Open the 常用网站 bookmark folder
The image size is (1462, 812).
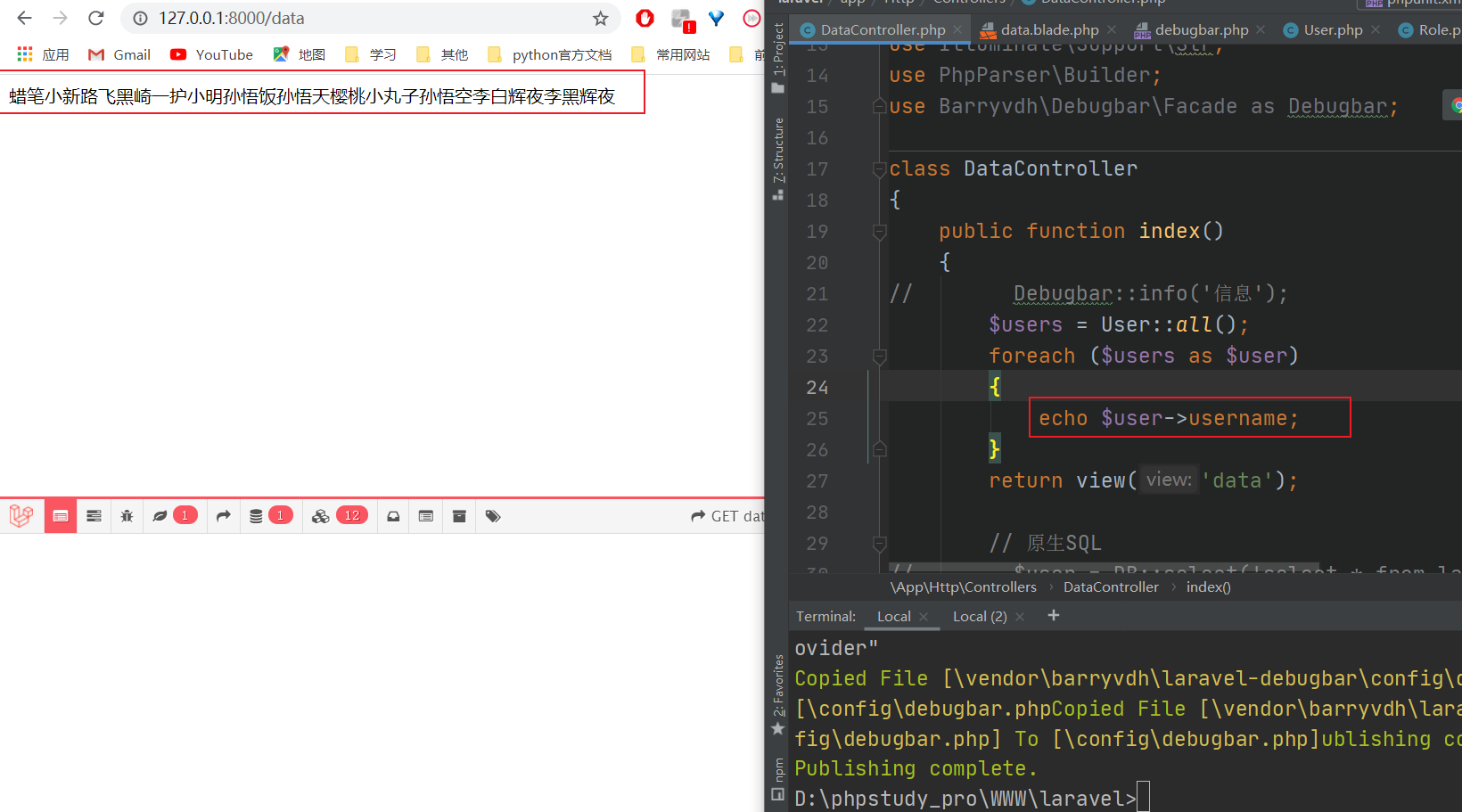tap(670, 54)
